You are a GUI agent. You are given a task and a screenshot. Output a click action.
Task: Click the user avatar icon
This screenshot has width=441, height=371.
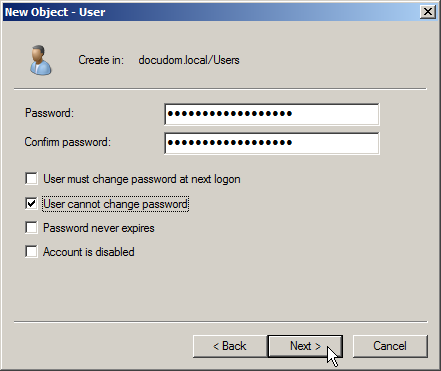41,60
